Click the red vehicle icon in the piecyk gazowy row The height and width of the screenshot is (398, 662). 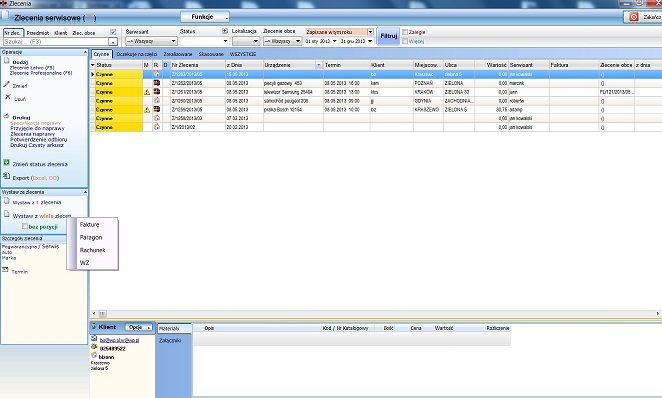[x=156, y=83]
